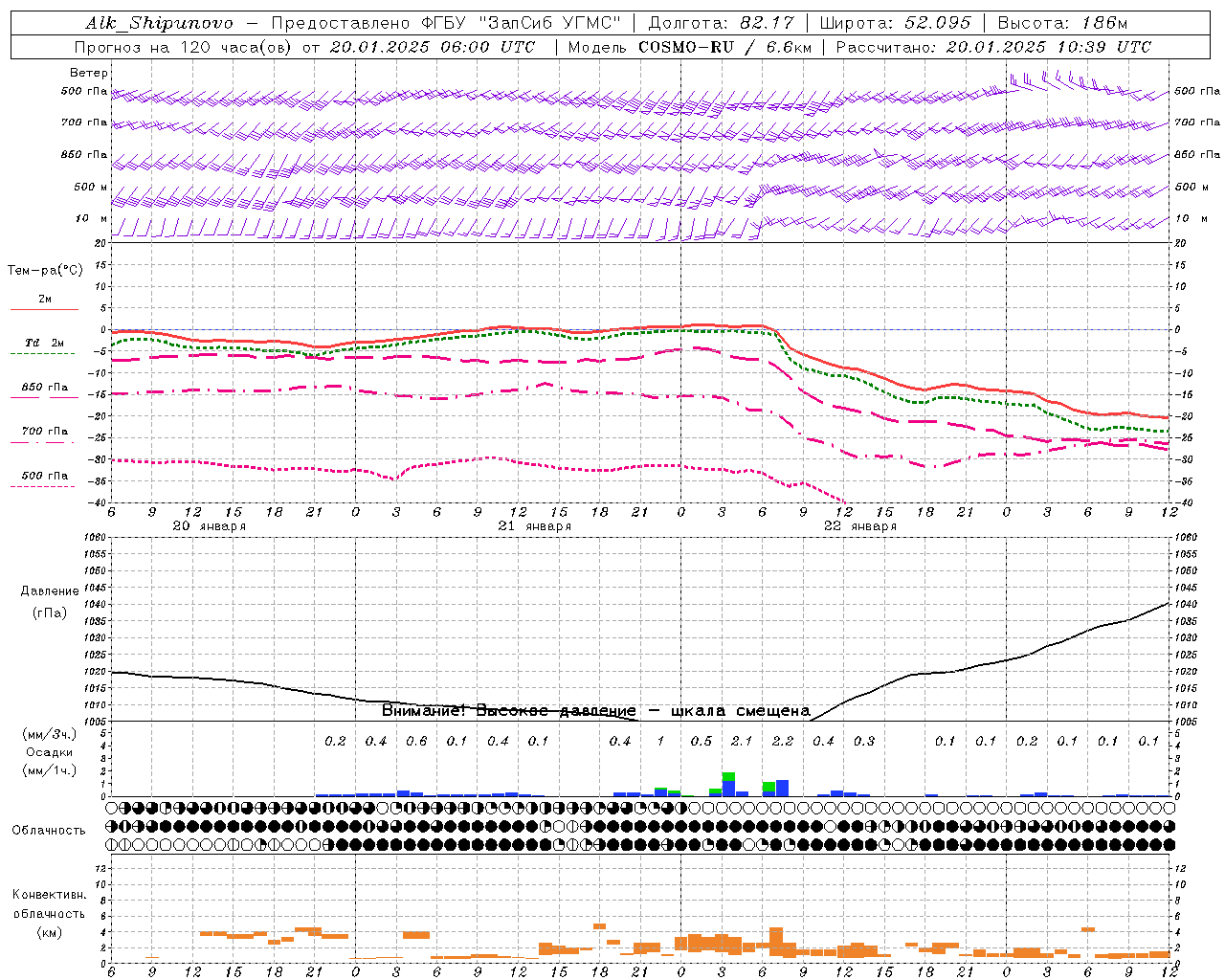The image size is (1225, 980).
Task: Click the (мм/1ч.) units label
Action: click(x=49, y=770)
